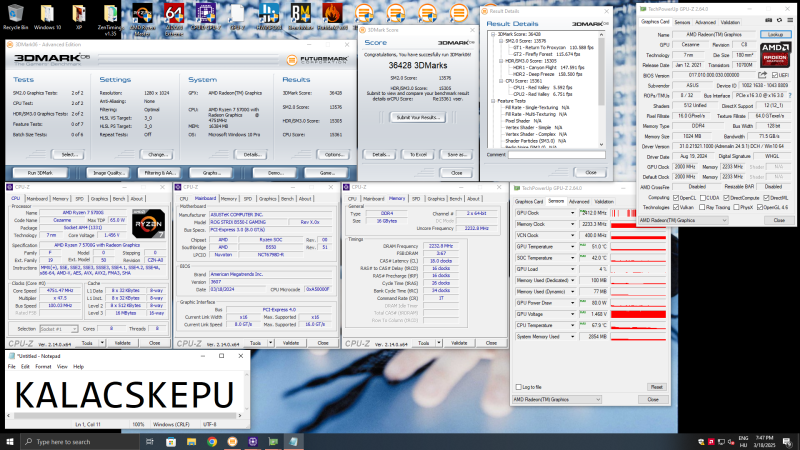Open Memory Clock sensor dropdown
800x450 pixels.
pyautogui.click(x=572, y=224)
